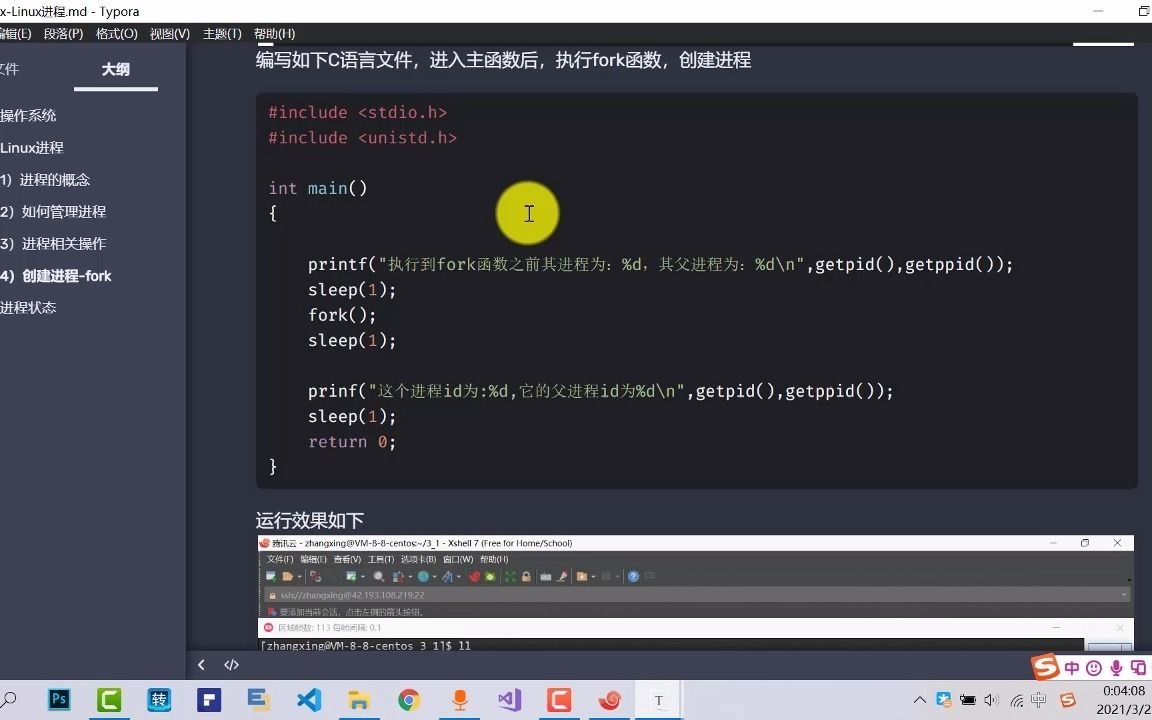Click the 'int main()' code line
This screenshot has width=1152, height=720.
pyautogui.click(x=317, y=188)
